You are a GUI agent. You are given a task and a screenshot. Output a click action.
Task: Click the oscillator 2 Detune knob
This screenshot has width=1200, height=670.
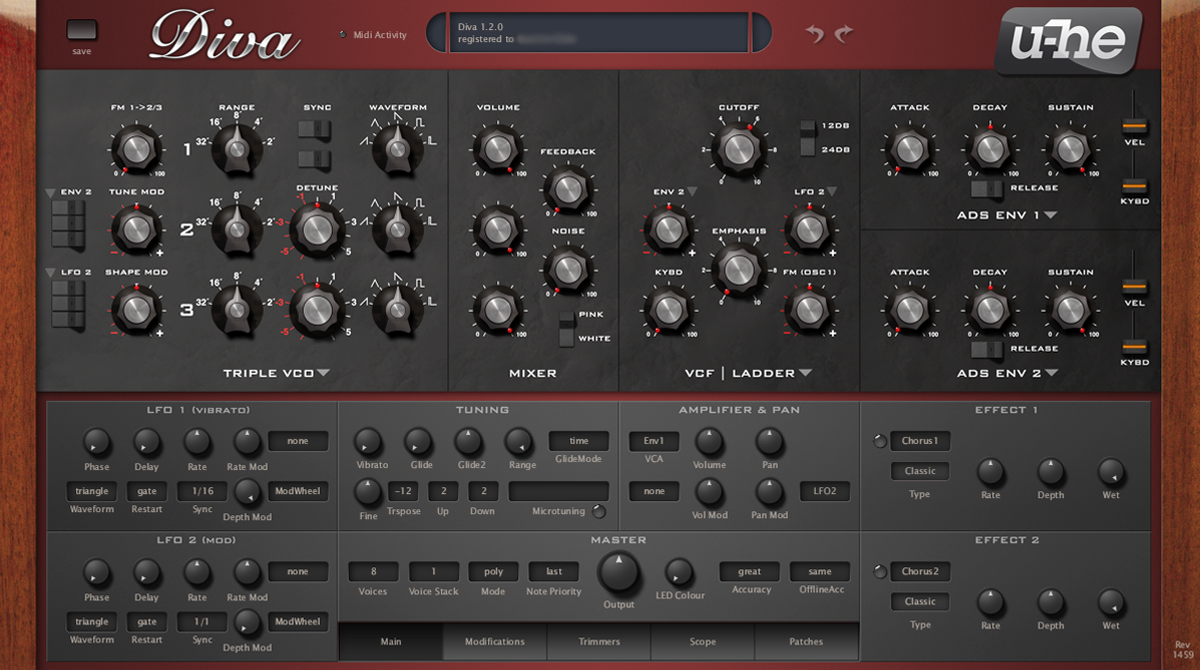pyautogui.click(x=316, y=229)
